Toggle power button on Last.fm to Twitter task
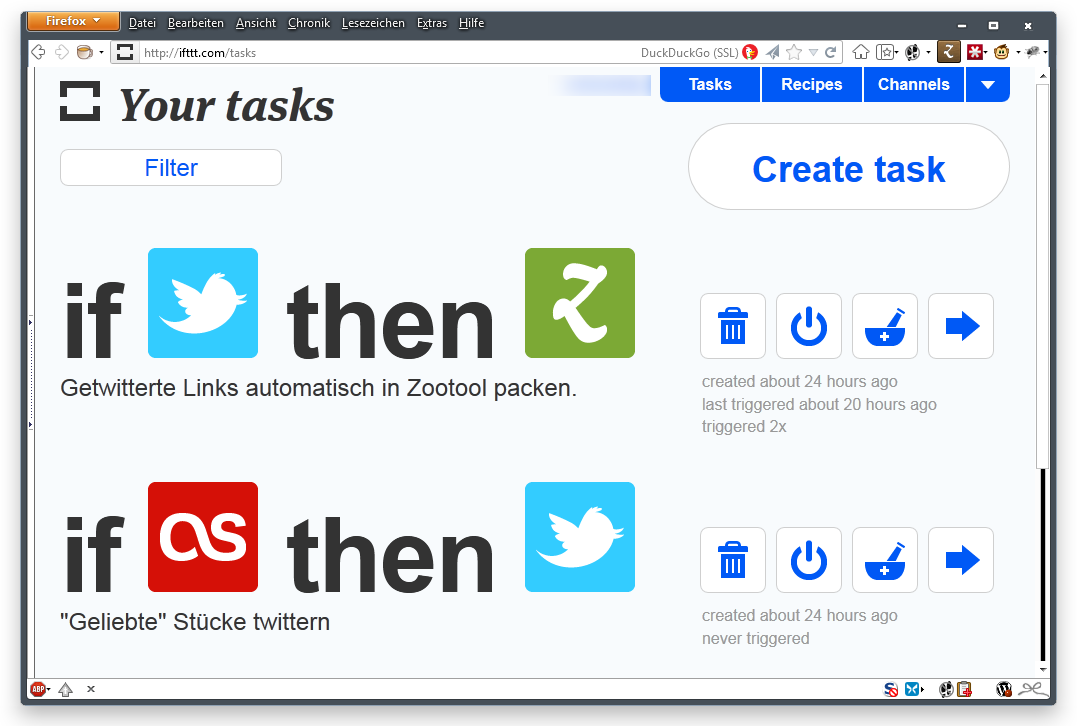Viewport: 1077px width, 726px height. click(x=809, y=560)
